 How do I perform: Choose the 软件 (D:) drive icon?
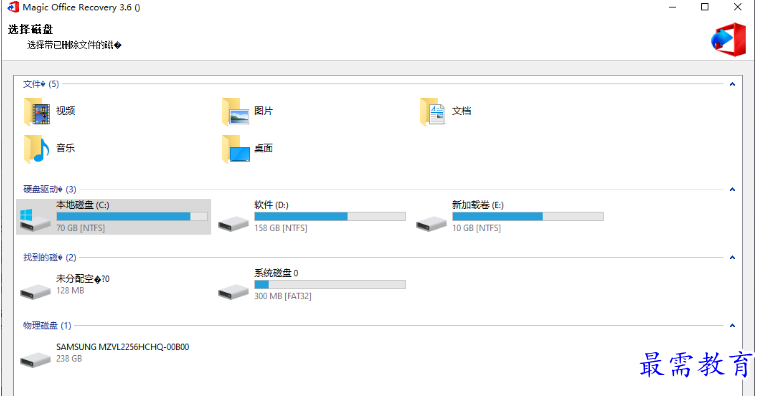point(233,224)
